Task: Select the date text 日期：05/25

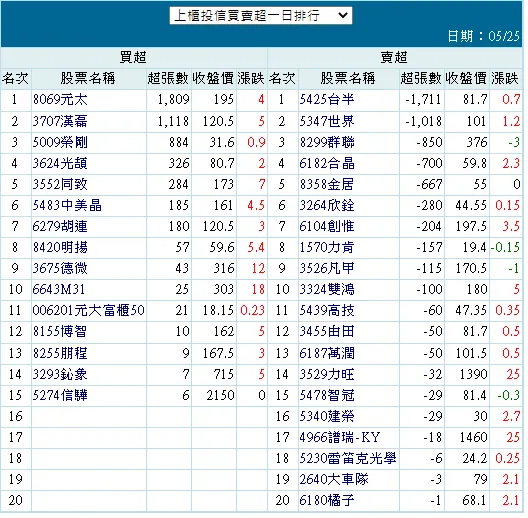Action: pos(484,36)
